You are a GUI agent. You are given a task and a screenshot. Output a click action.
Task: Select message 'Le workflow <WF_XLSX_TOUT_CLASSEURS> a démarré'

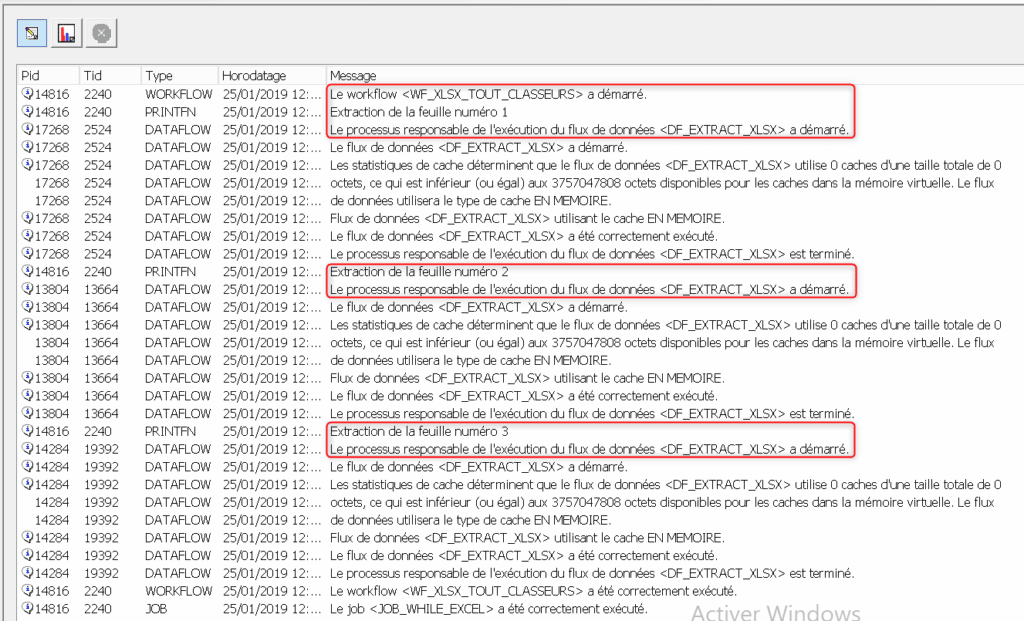pyautogui.click(x=488, y=94)
